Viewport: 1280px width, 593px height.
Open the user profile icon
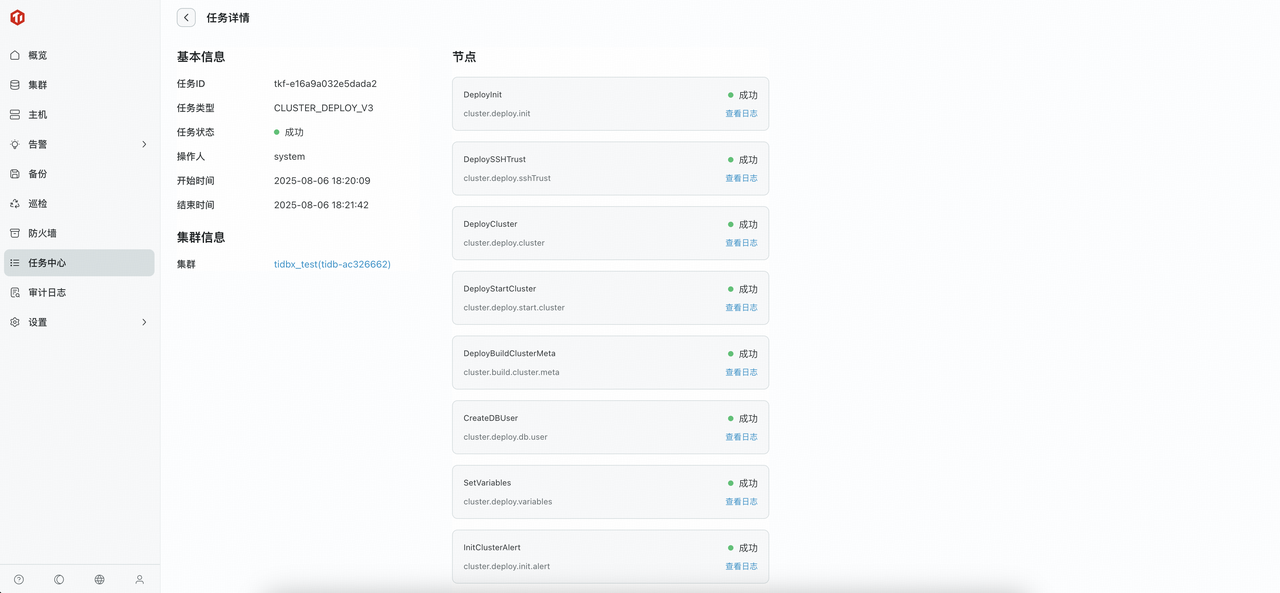click(x=139, y=580)
